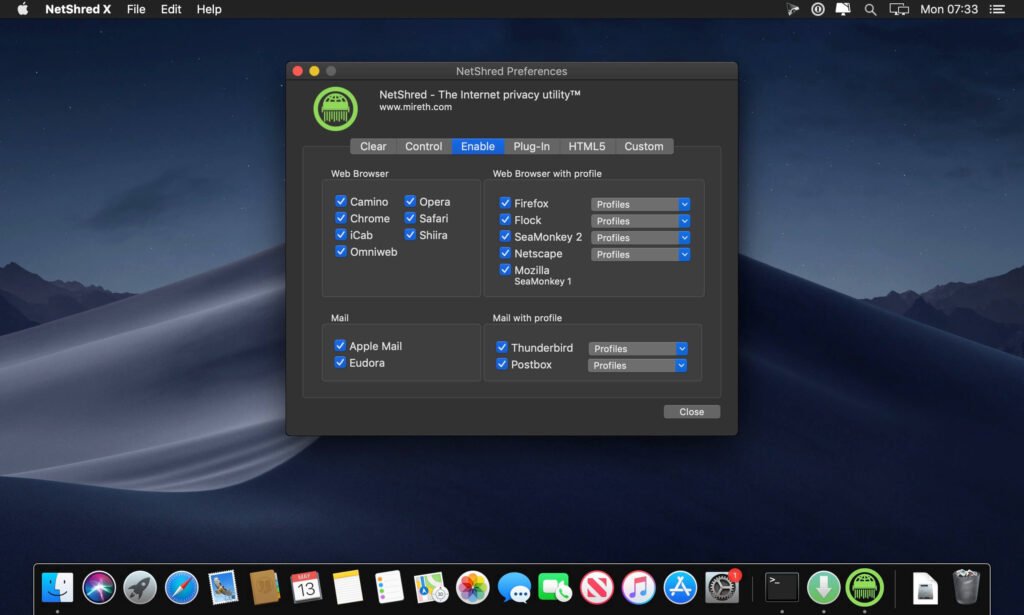Expand the Profiles menu beside Netscape
The image size is (1024, 615).
click(640, 254)
